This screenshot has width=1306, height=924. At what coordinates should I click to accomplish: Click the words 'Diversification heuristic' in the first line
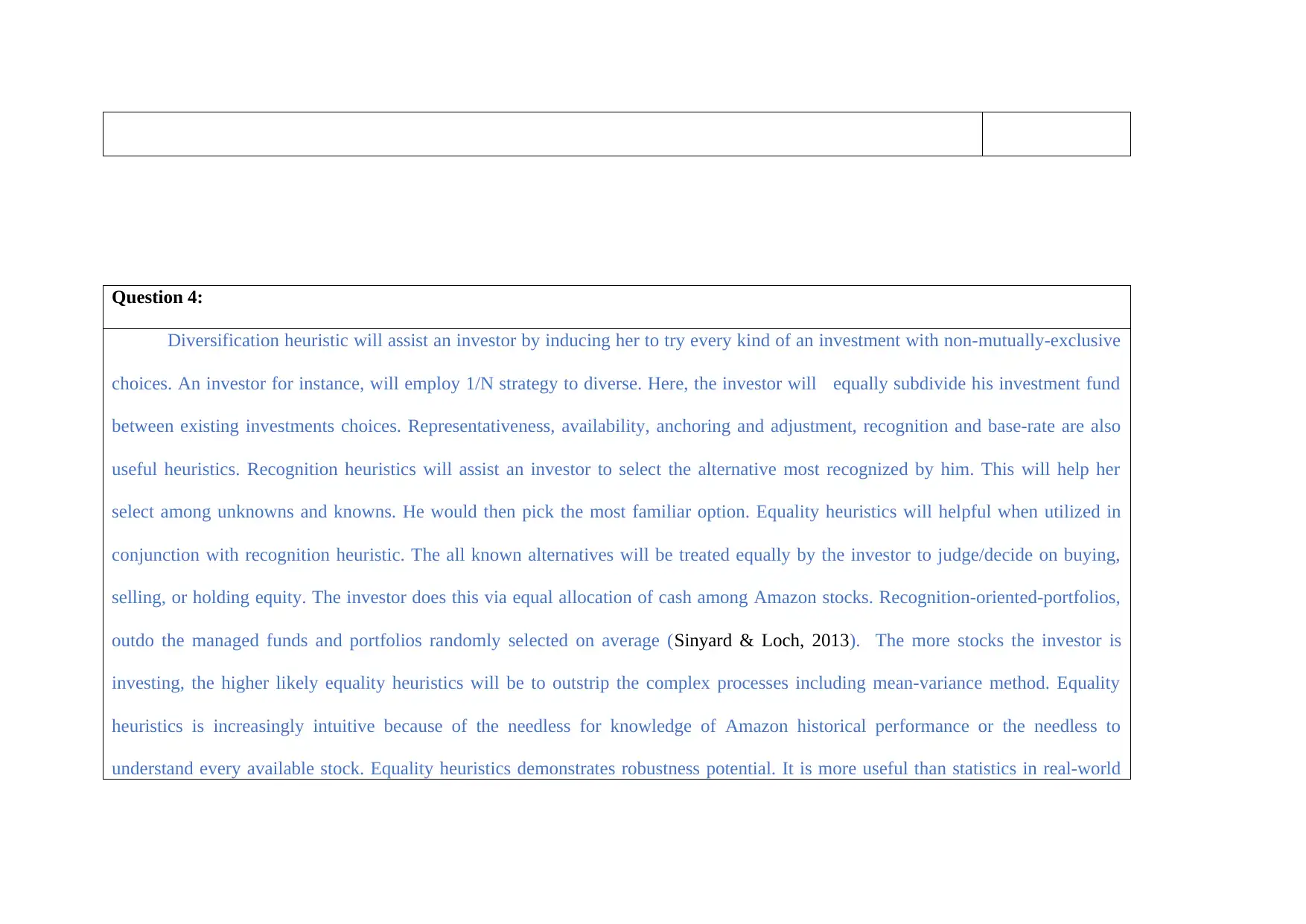coord(258,341)
